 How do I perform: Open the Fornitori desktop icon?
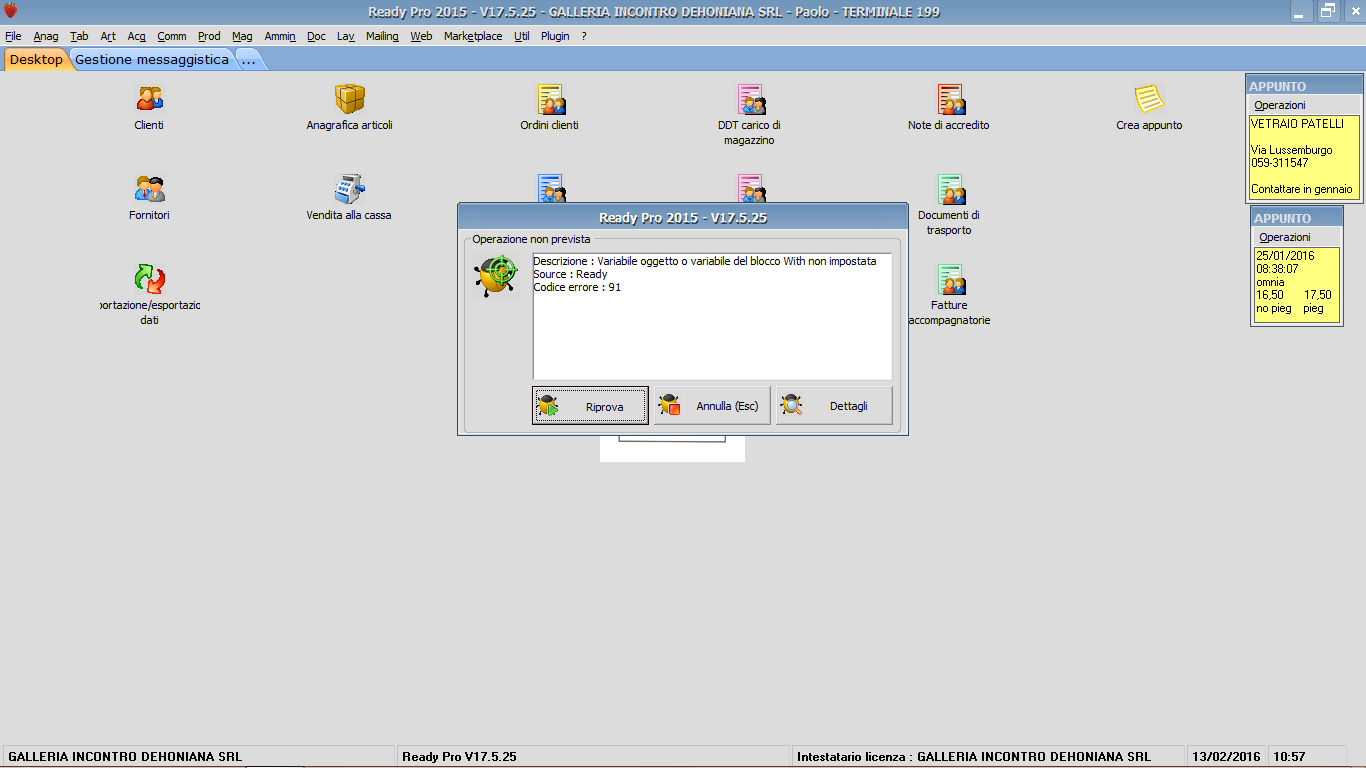(149, 189)
